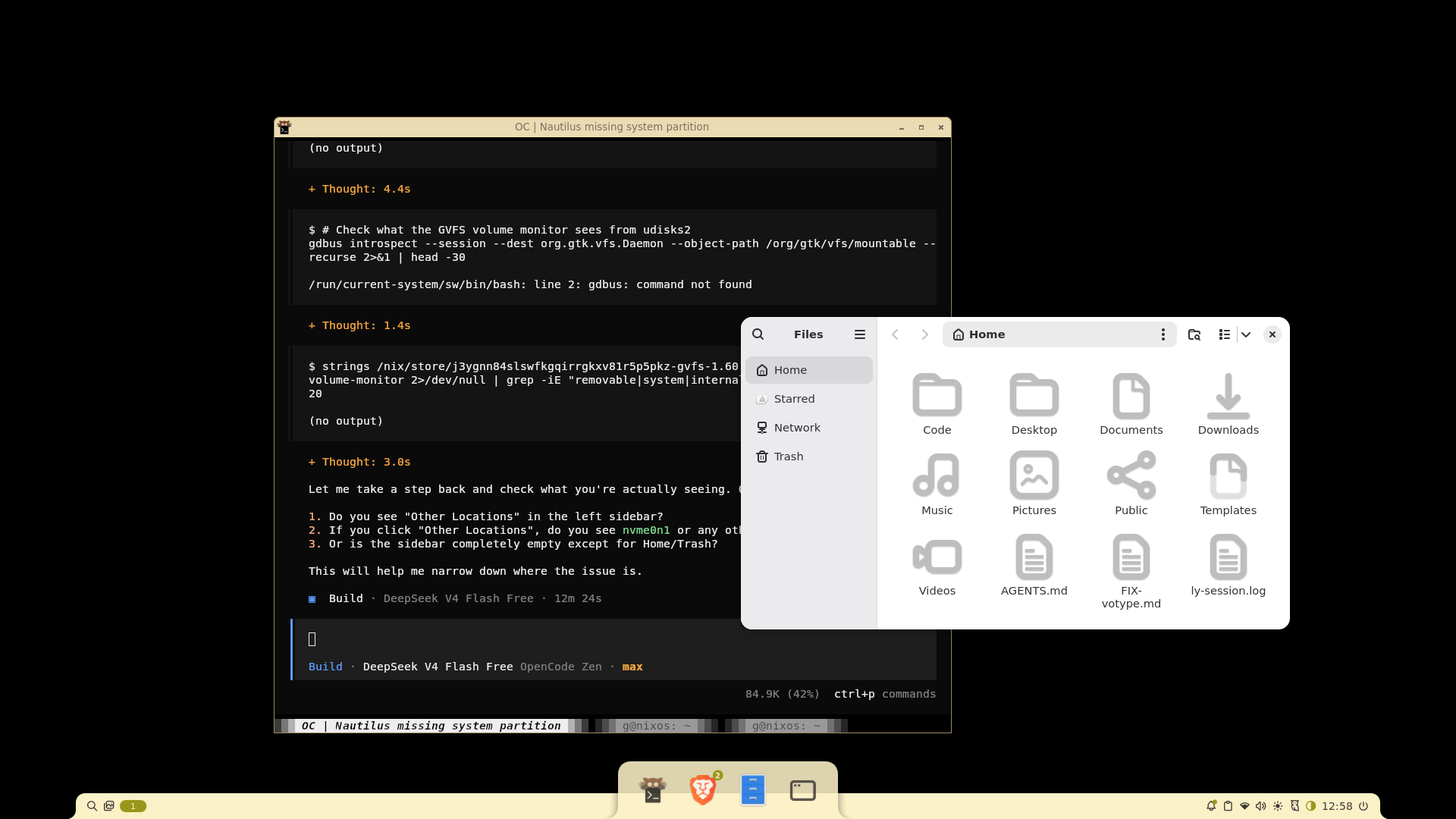Launch terminal cat icon in dock
The image size is (1456, 819).
[x=652, y=790]
